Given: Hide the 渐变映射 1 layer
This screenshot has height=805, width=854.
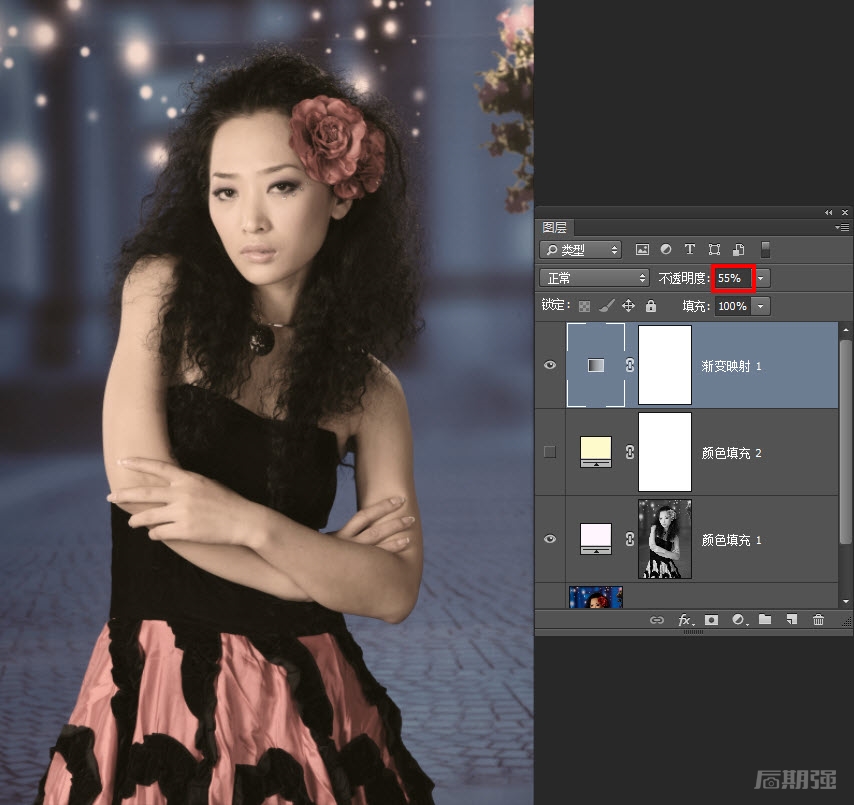Looking at the screenshot, I should click(x=550, y=366).
